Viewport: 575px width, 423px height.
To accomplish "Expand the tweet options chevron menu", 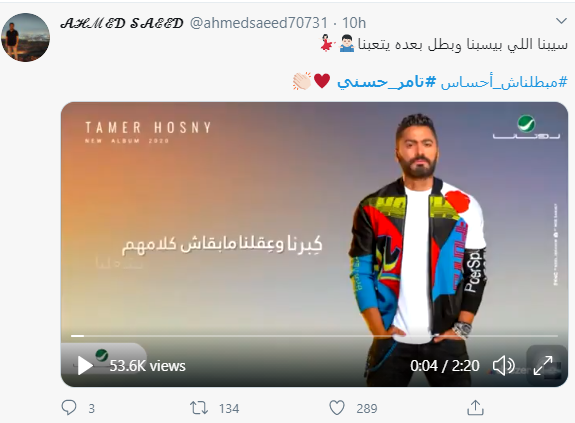I will 561,21.
